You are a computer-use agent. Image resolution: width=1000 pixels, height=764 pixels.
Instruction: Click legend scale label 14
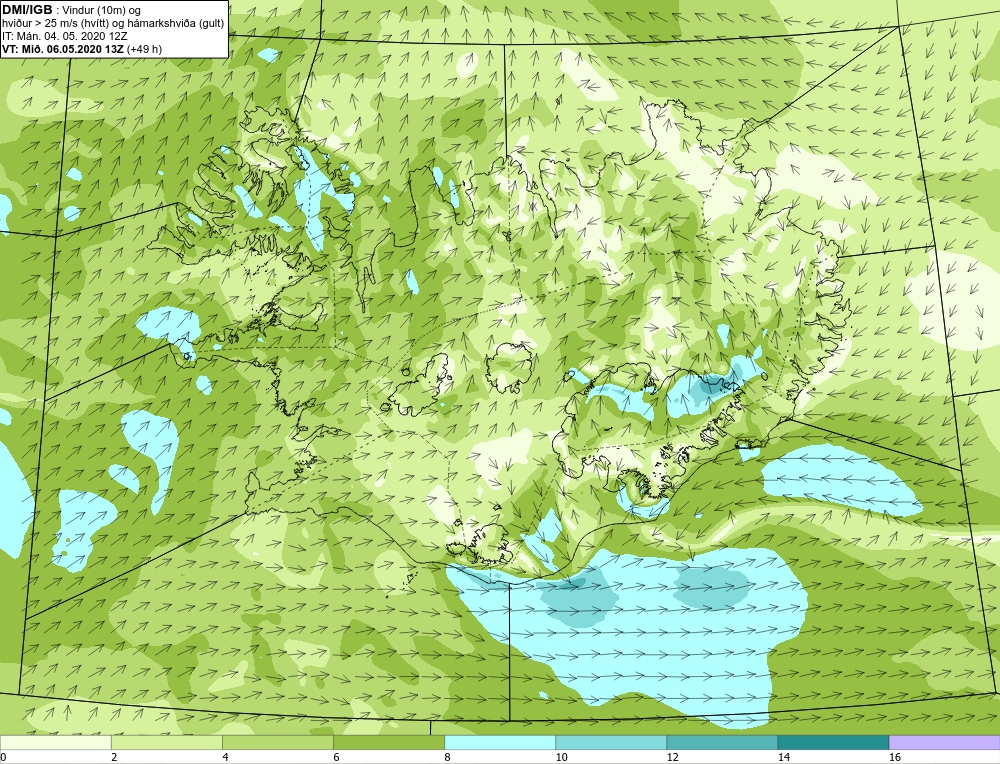[x=783, y=757]
